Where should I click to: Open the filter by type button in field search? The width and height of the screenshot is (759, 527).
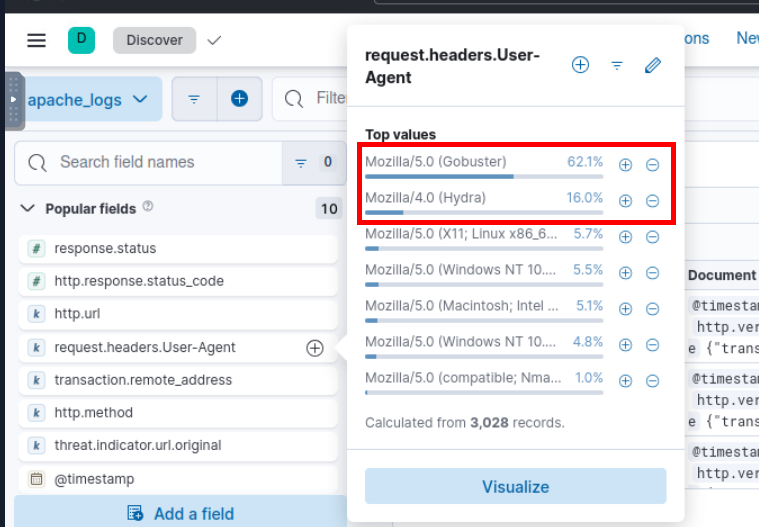click(314, 163)
